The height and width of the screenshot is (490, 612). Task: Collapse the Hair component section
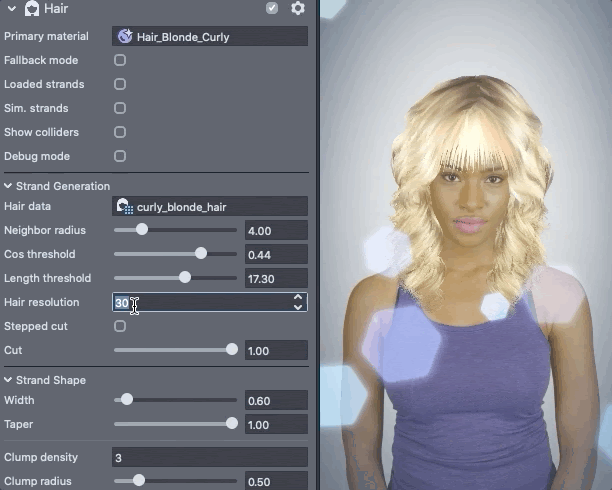[10, 9]
